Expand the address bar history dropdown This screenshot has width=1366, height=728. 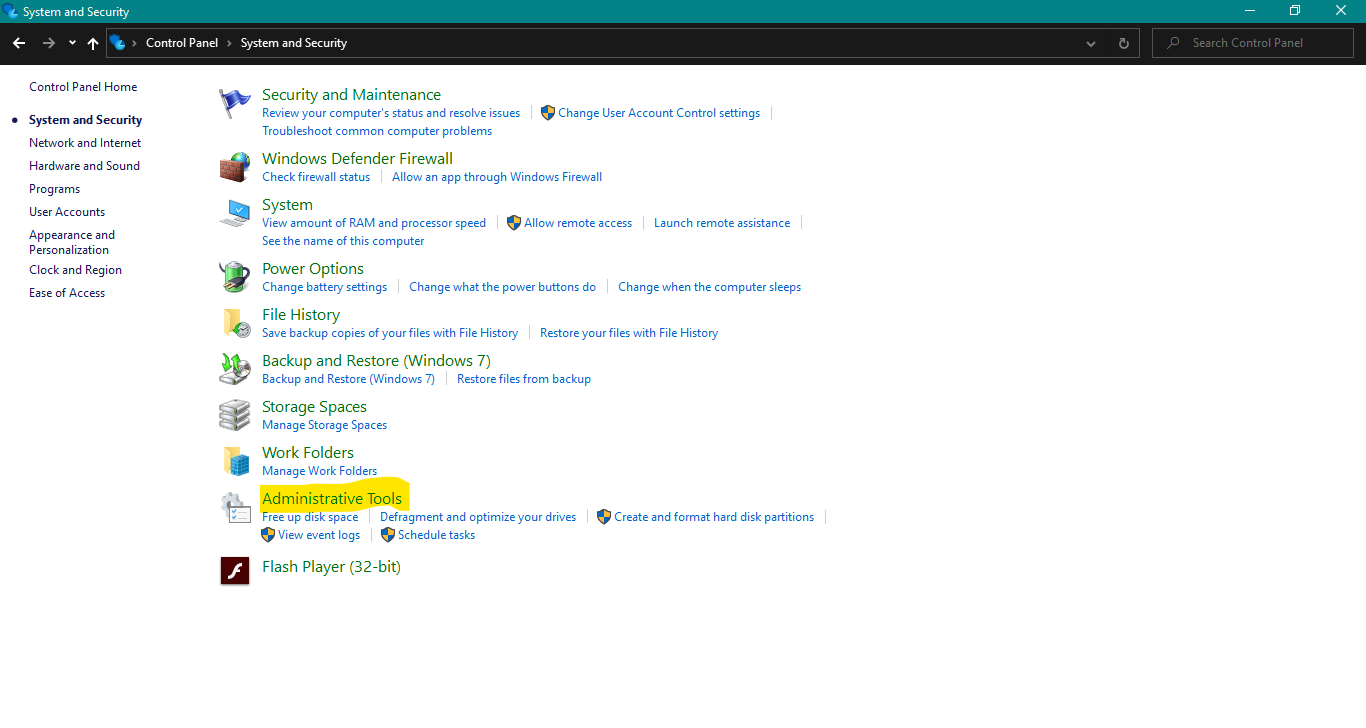tap(1091, 43)
